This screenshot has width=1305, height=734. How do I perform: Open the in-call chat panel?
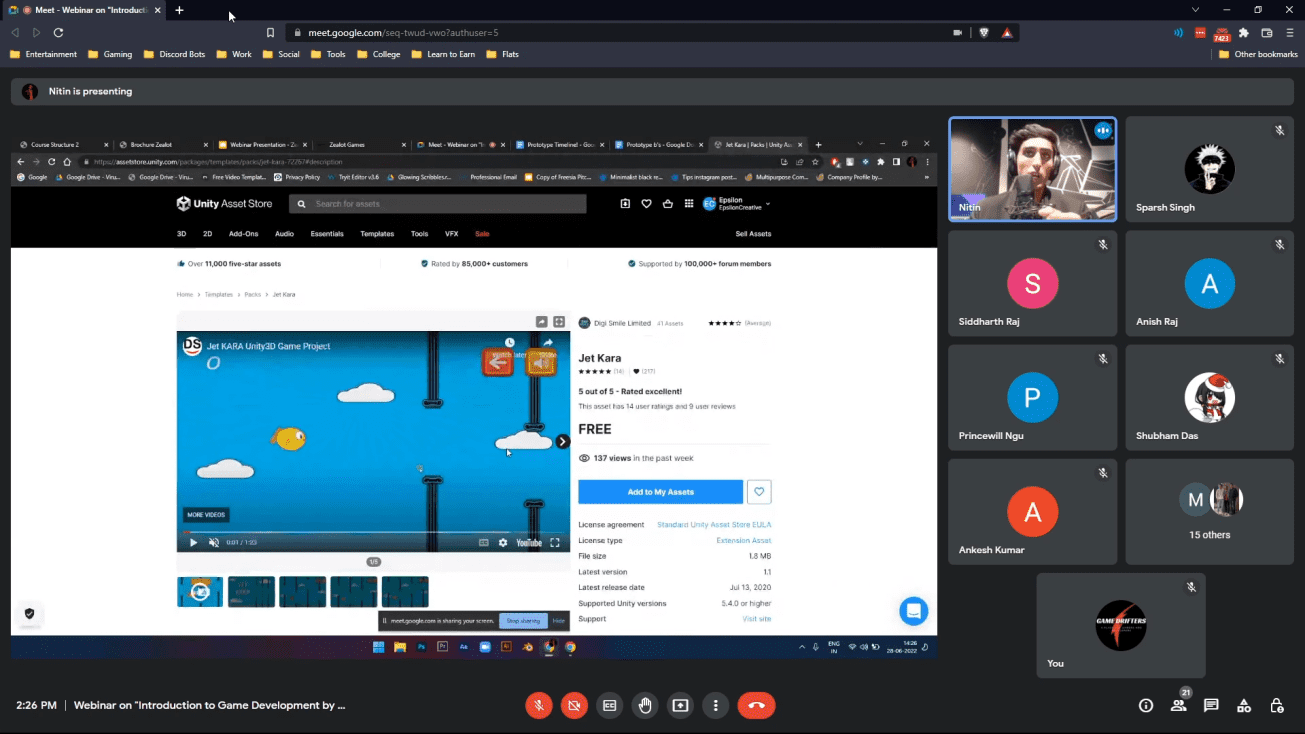click(x=1211, y=705)
